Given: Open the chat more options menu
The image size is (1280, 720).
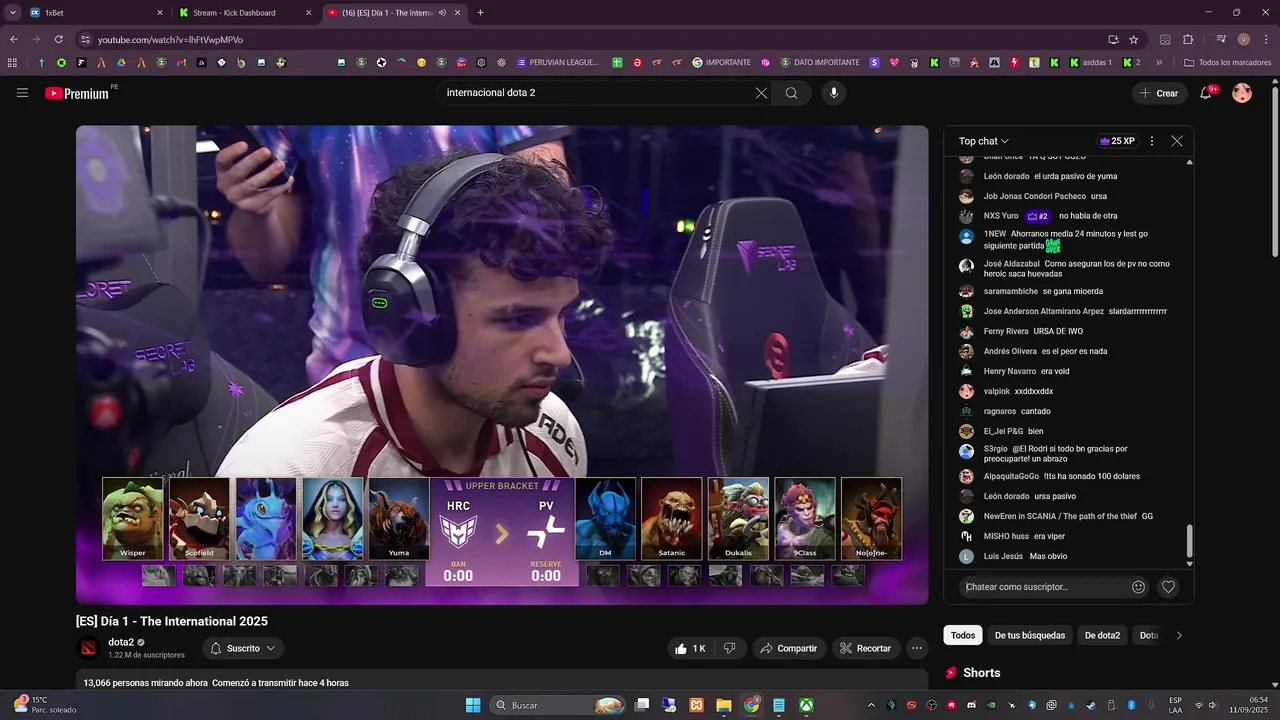Looking at the screenshot, I should (1152, 141).
